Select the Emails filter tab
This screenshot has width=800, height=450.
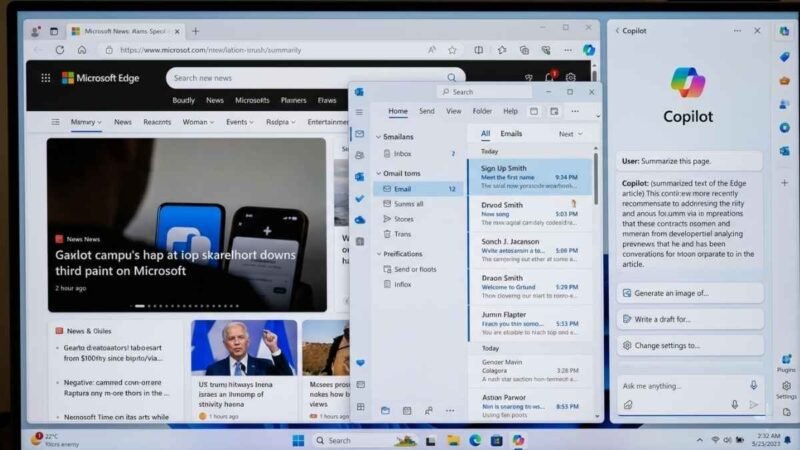click(x=511, y=134)
